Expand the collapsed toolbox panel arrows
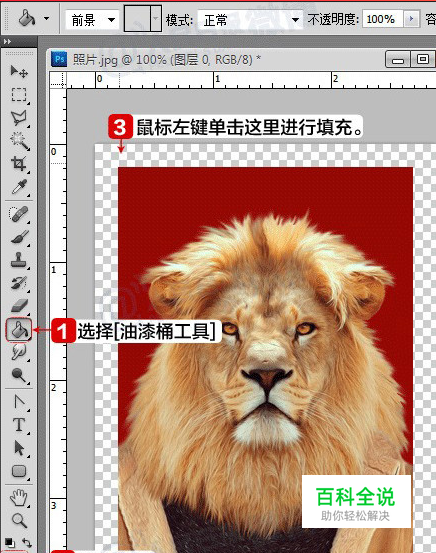 [7, 42]
